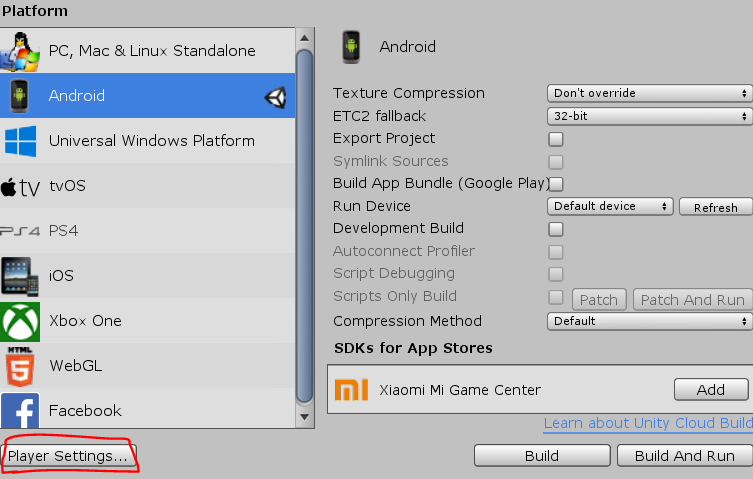Viewport: 753px width, 479px height.
Task: Open the ETC2 fallback 32-bit dropdown
Action: pyautogui.click(x=650, y=116)
